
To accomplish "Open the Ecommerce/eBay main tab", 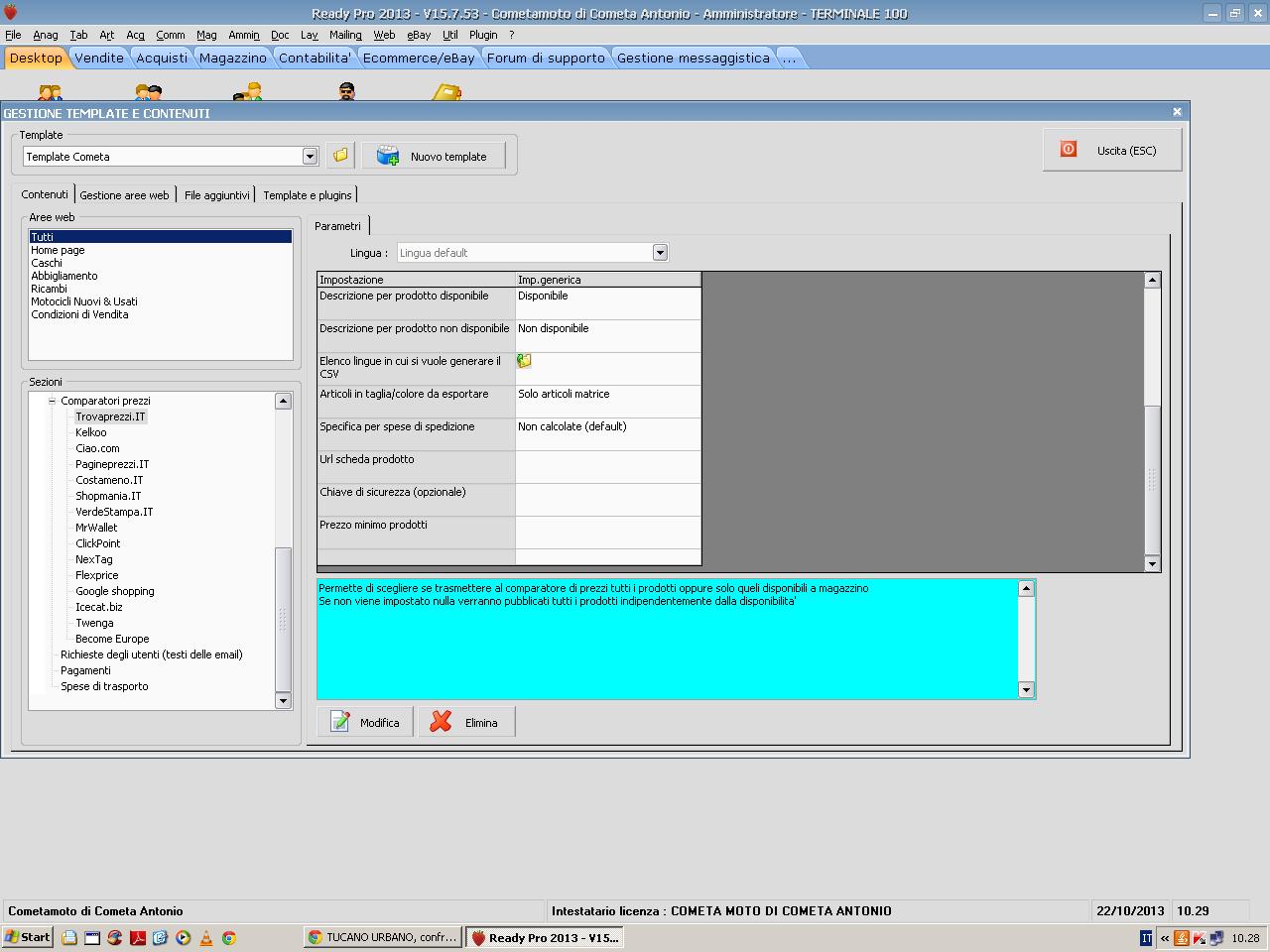I will [419, 58].
